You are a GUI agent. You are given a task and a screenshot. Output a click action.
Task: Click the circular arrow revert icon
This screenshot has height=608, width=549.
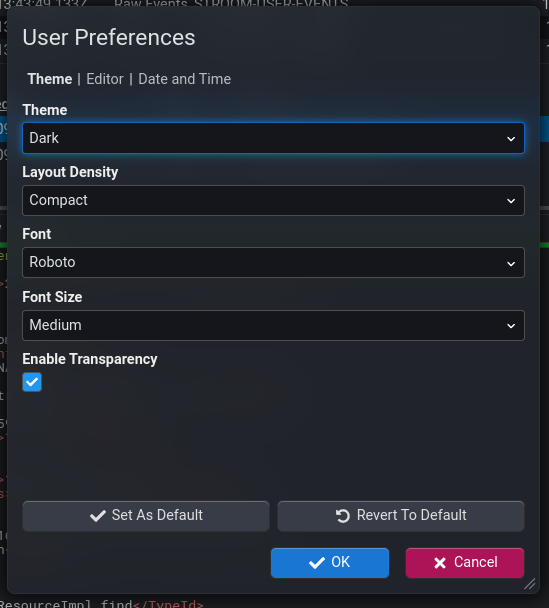coord(343,516)
